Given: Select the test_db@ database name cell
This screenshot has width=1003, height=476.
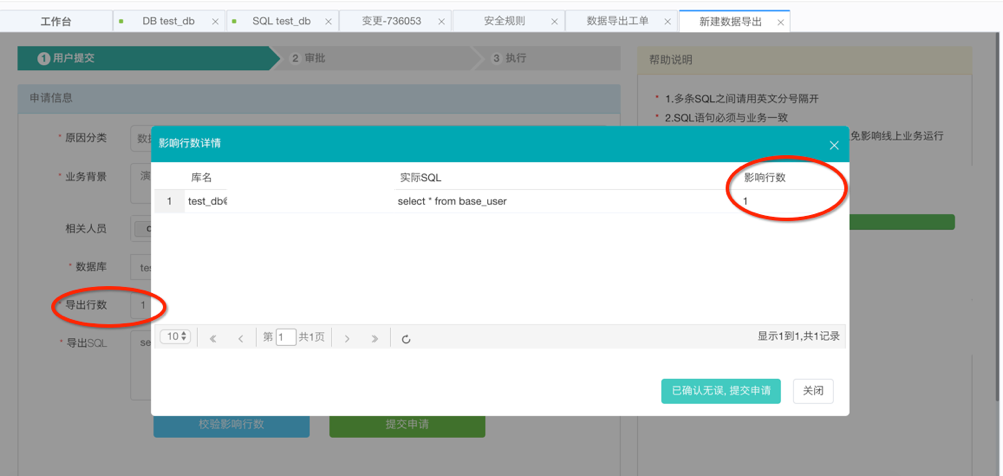Looking at the screenshot, I should point(208,202).
